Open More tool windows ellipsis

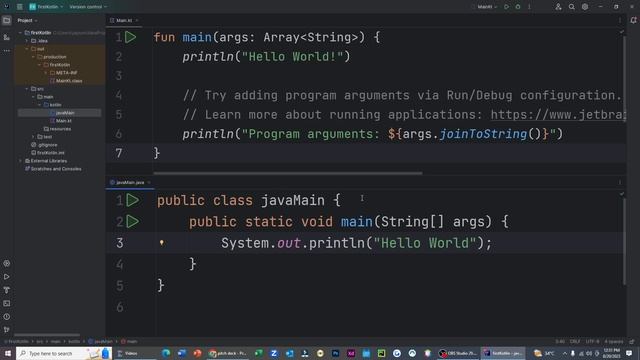7,51
